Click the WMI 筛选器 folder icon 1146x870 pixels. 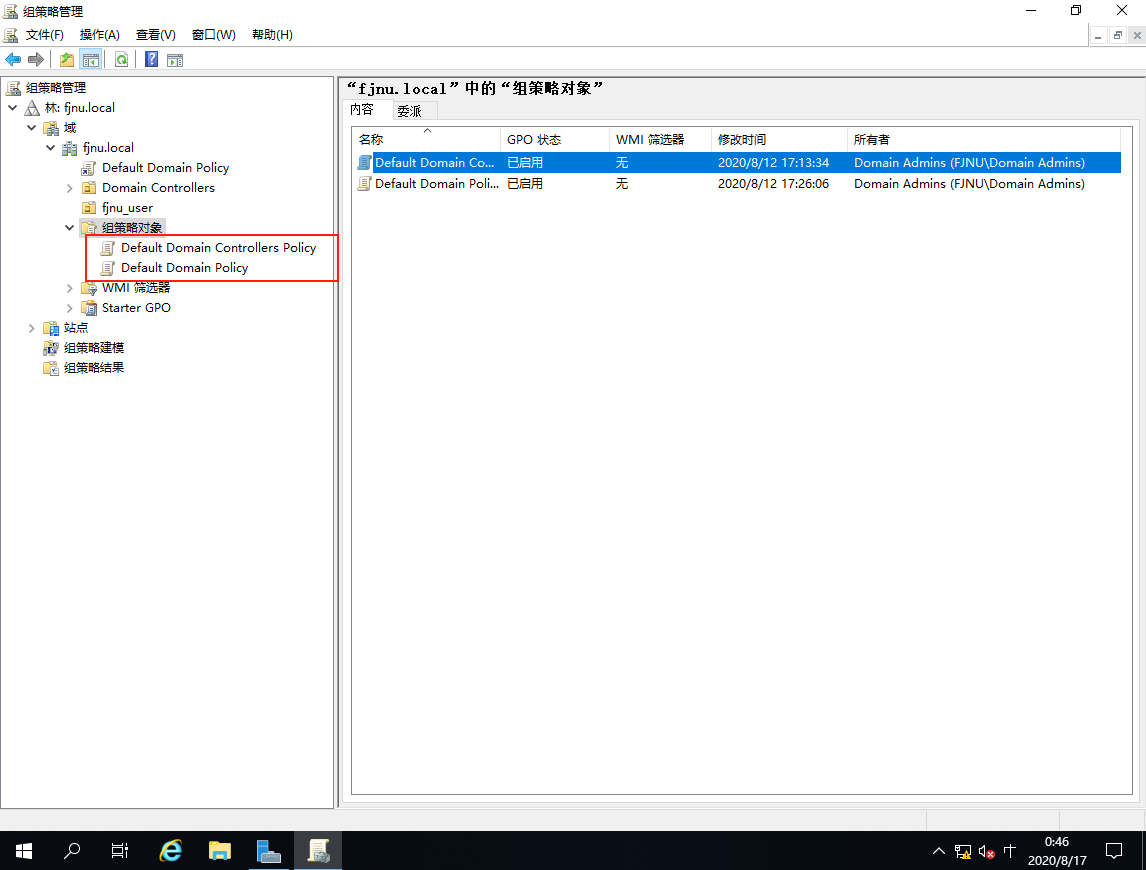pyautogui.click(x=88, y=288)
